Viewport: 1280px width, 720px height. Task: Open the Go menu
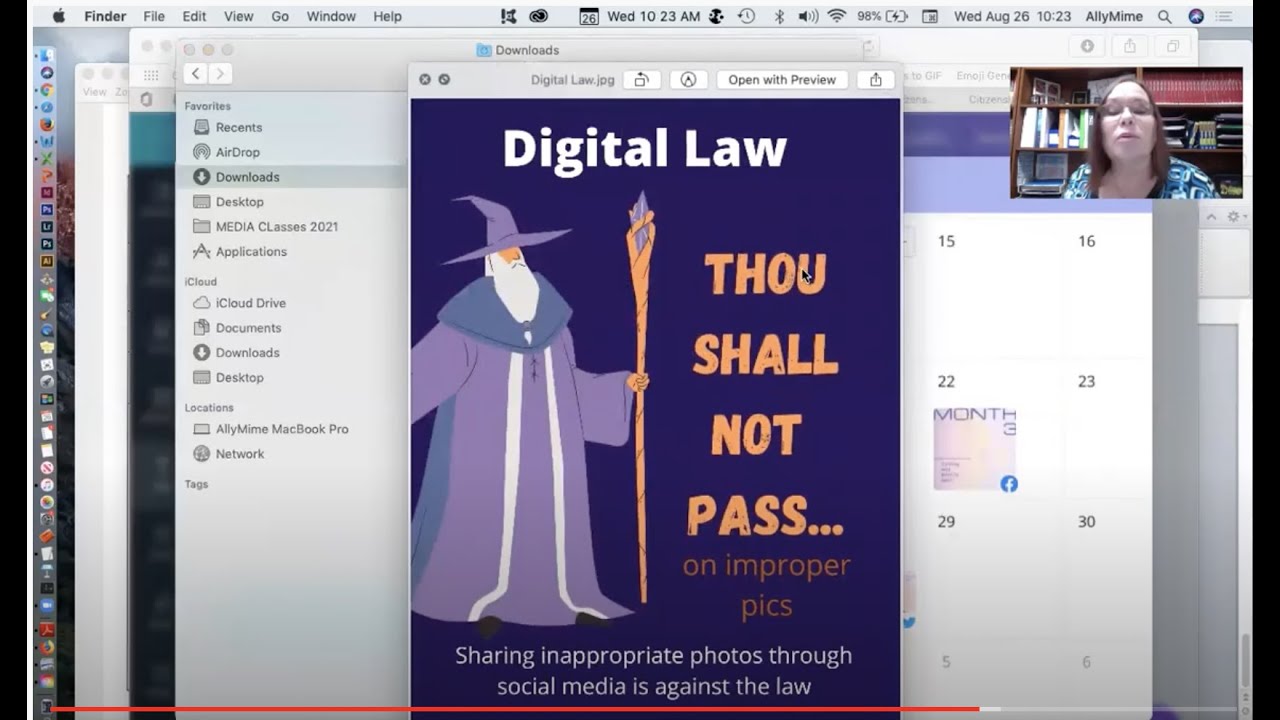point(280,16)
